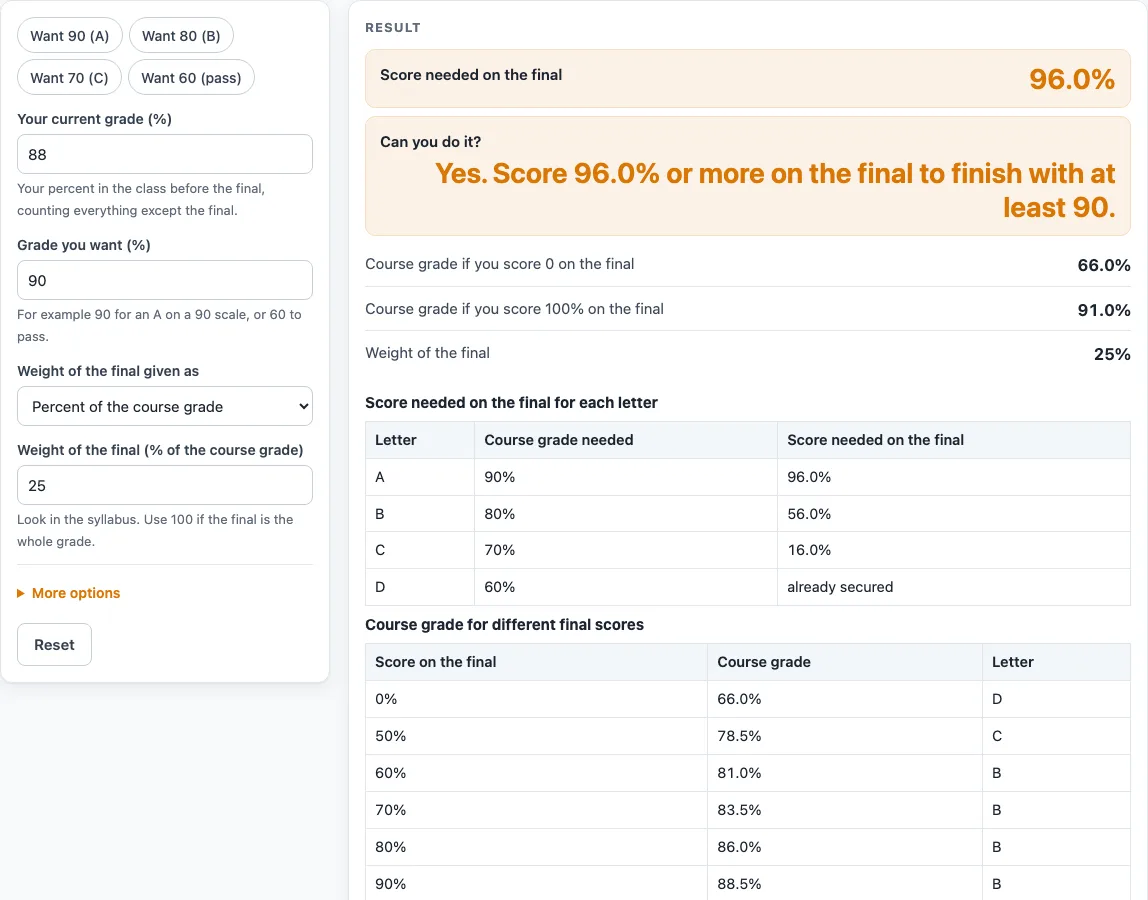Click the Can you do it? answer text
The height and width of the screenshot is (900, 1148).
[x=775, y=190]
